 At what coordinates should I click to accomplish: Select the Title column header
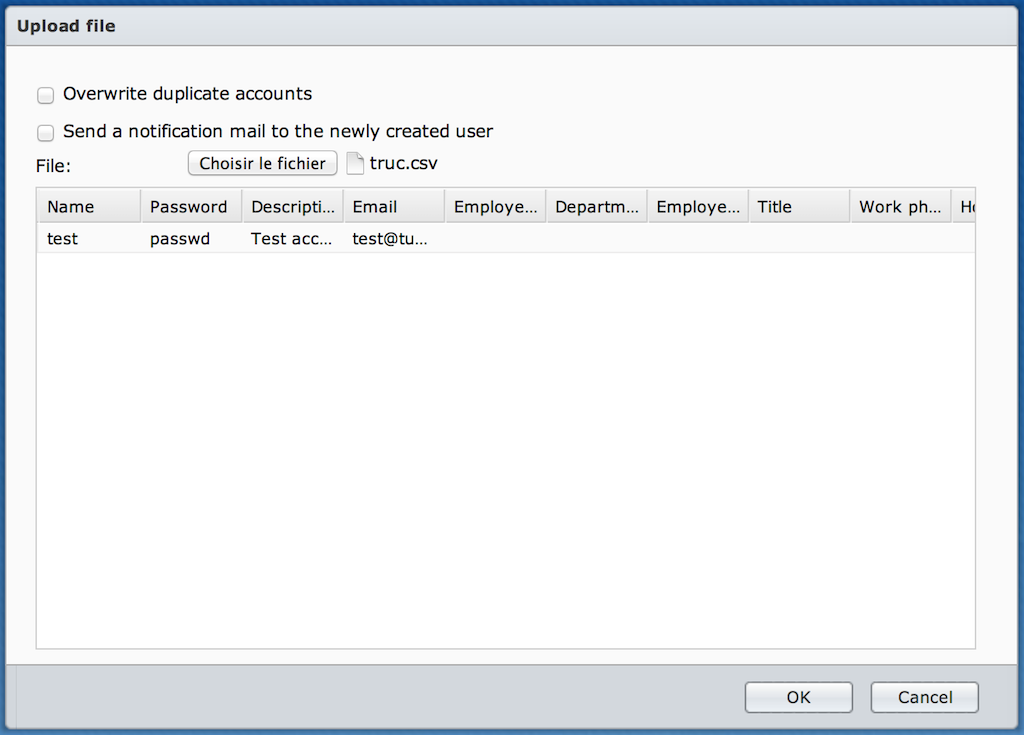coord(799,206)
